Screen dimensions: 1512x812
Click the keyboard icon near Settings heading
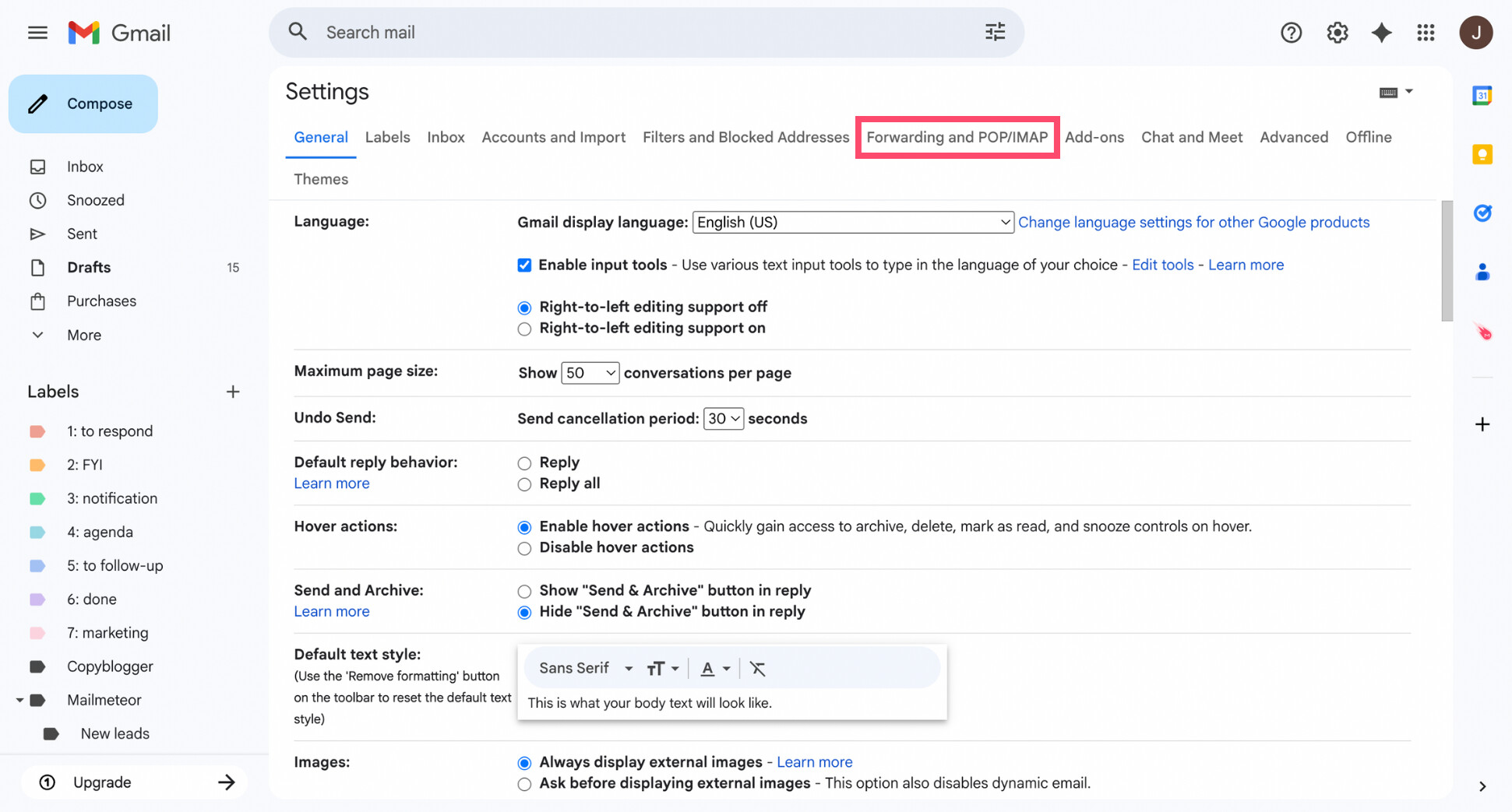coord(1389,92)
